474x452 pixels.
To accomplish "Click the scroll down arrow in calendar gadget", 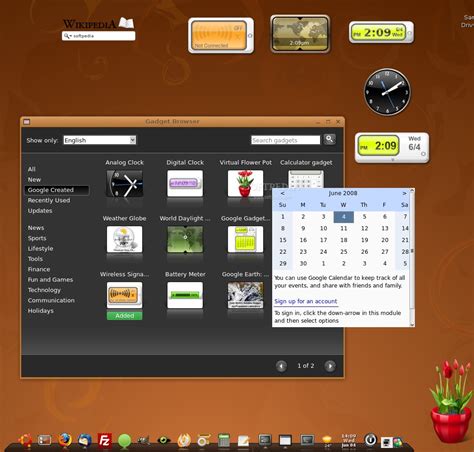I will click(412, 324).
